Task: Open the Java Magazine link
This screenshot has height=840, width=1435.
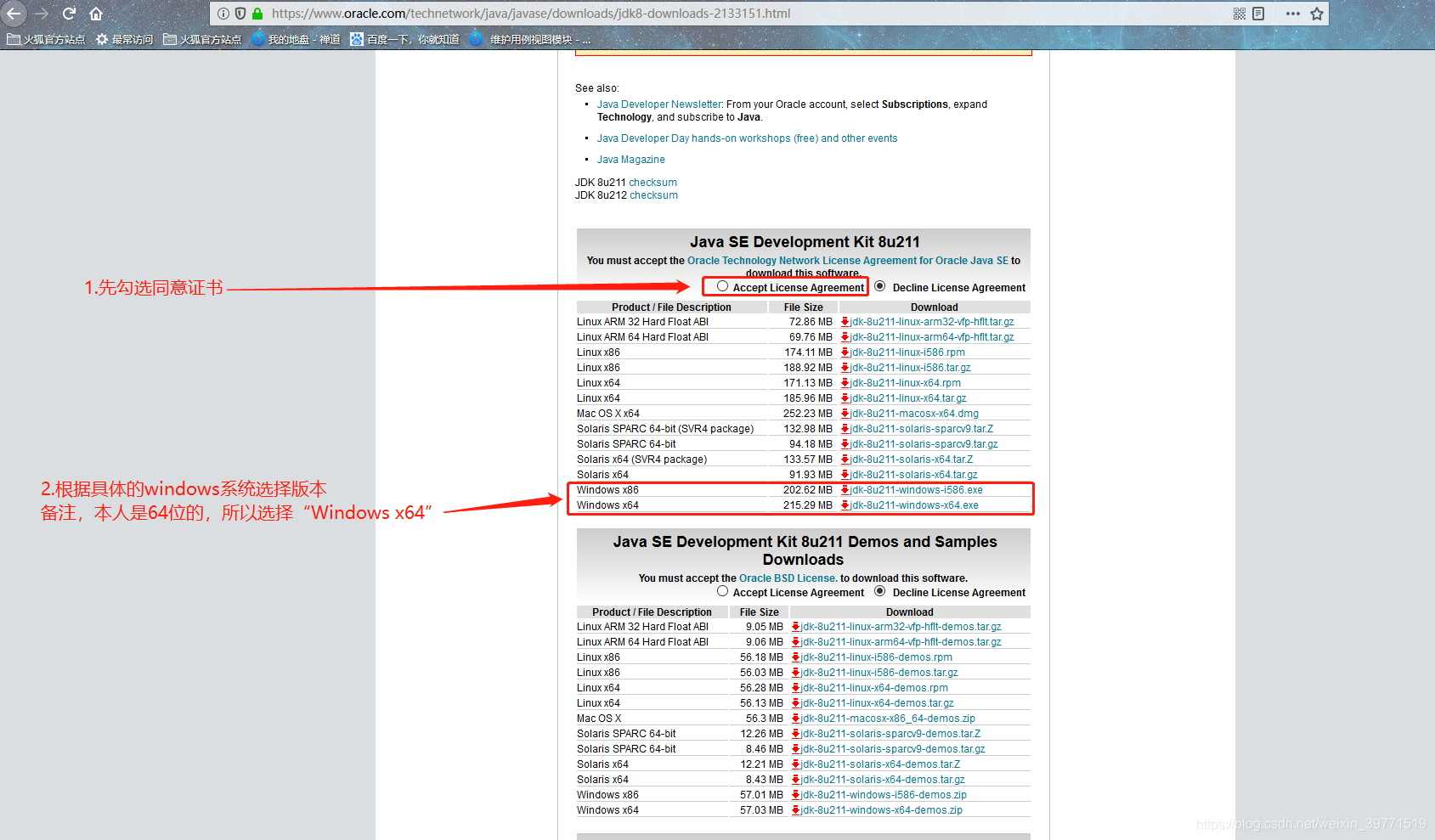Action: pyautogui.click(x=630, y=160)
